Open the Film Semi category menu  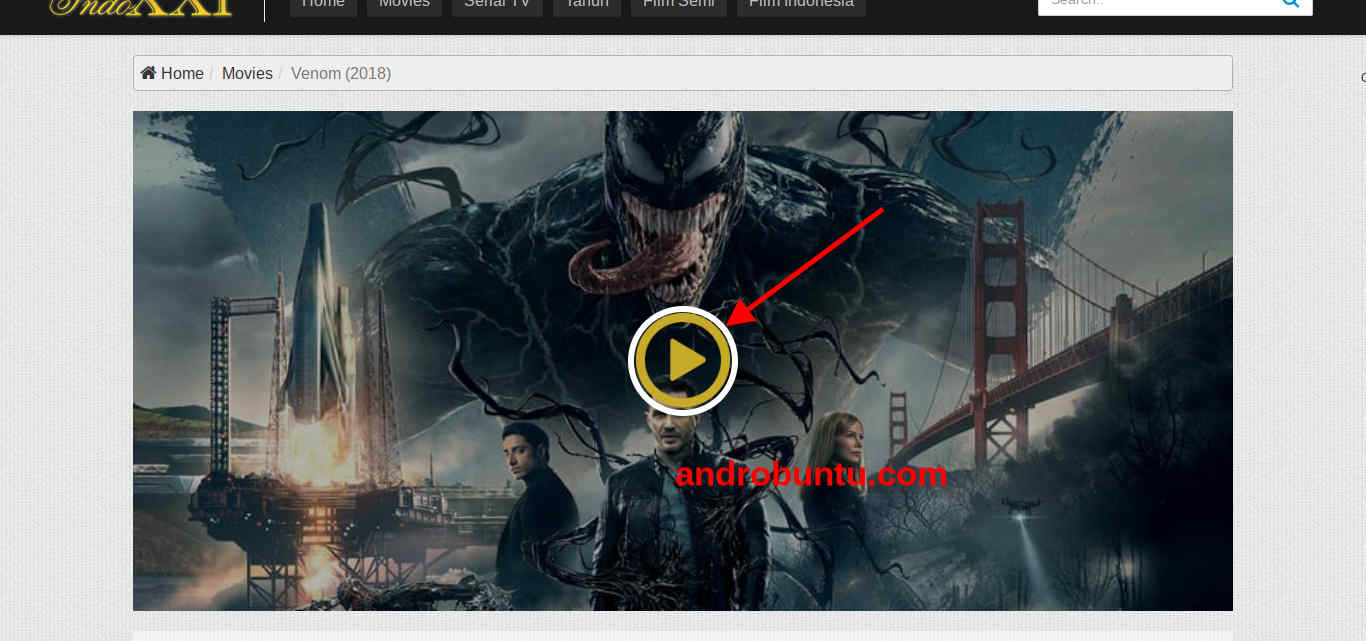(677, 3)
